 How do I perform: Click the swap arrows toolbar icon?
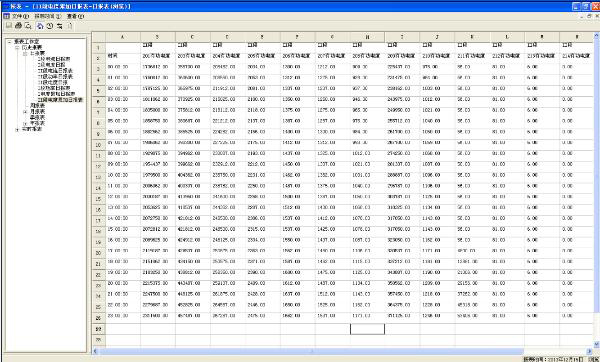point(60,26)
